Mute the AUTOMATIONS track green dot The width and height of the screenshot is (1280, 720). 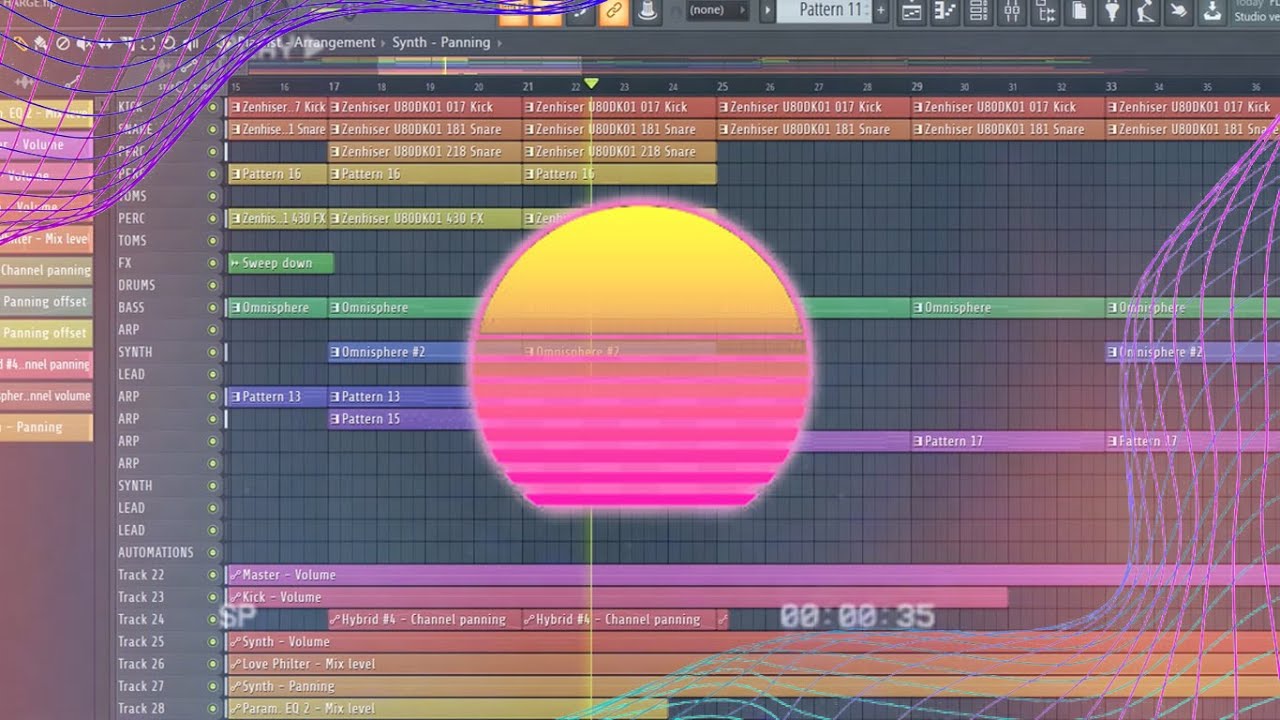(212, 552)
